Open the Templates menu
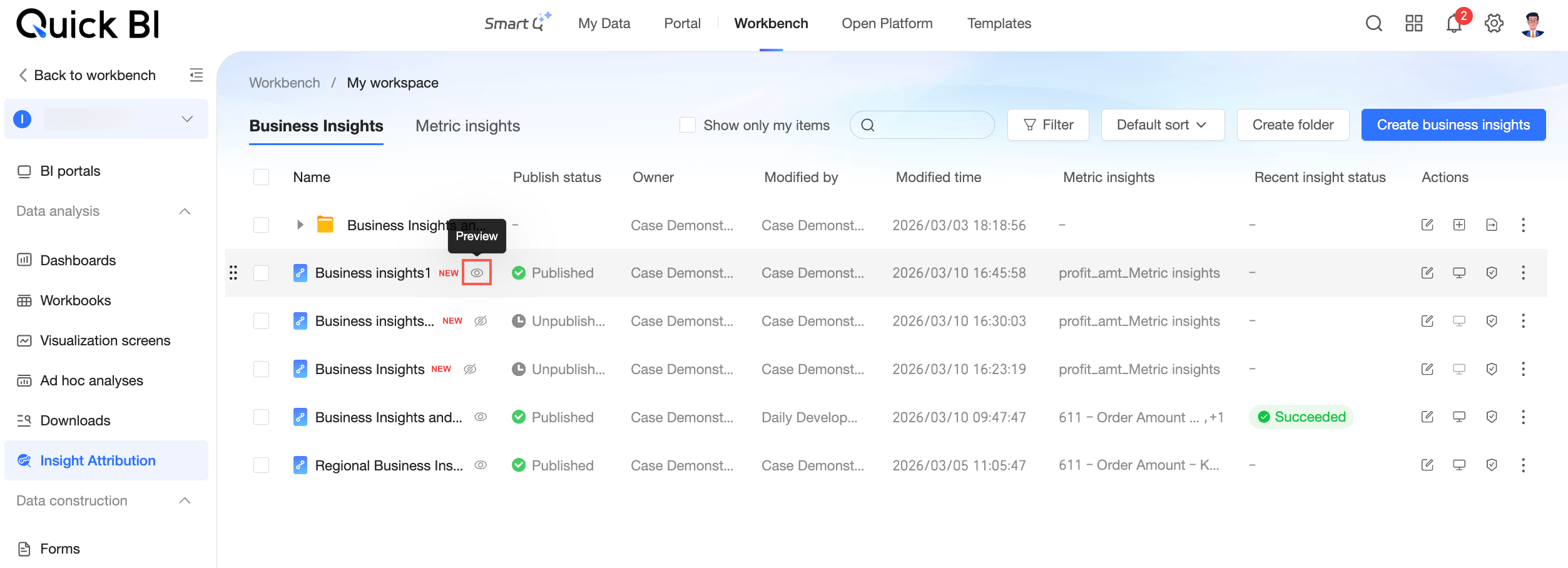 coord(999,24)
